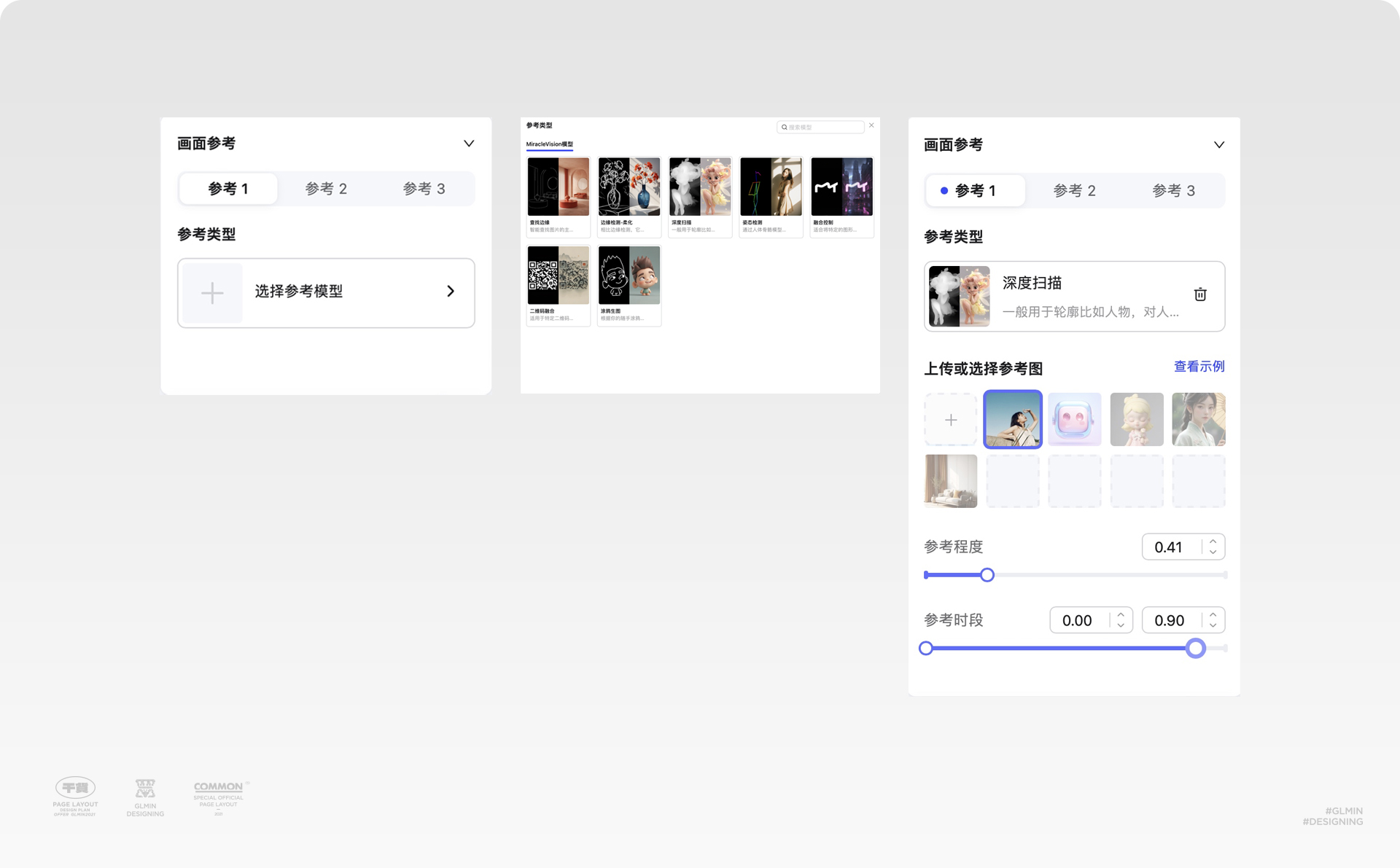Select the 涂鸦生图 doodle model card
1400x868 pixels.
pos(629,285)
